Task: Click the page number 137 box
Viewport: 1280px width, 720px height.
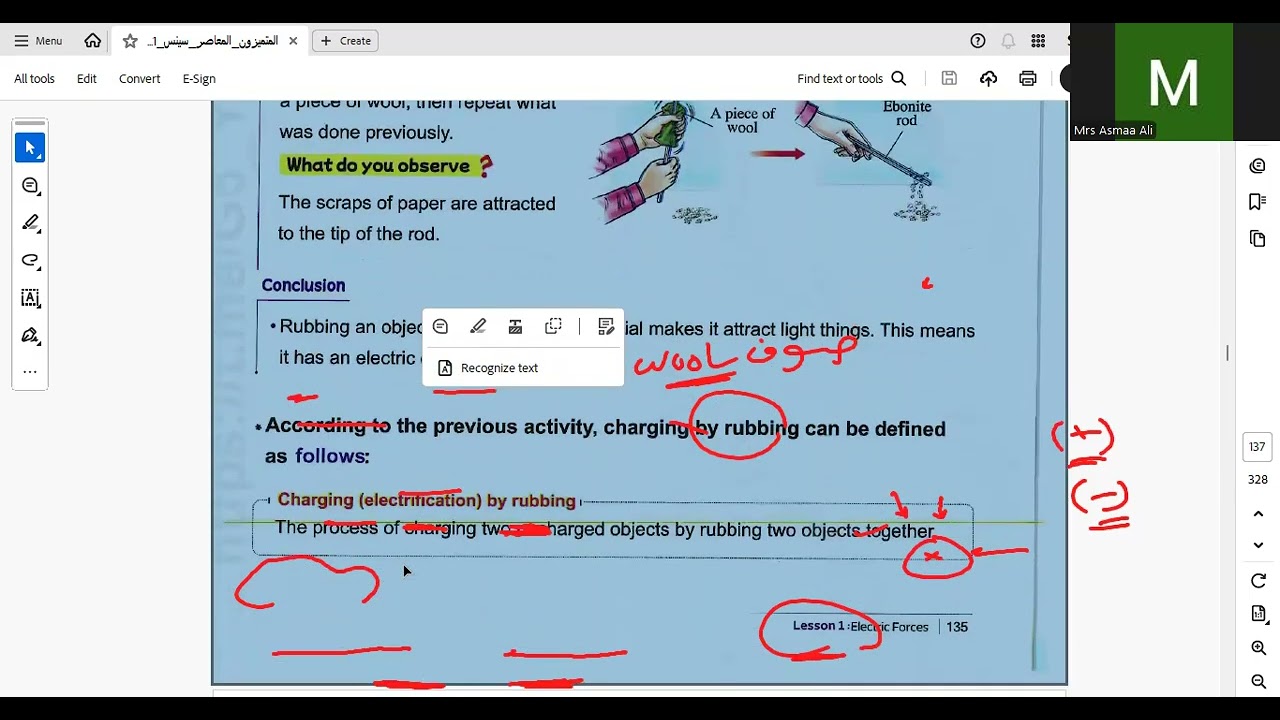Action: click(1258, 447)
